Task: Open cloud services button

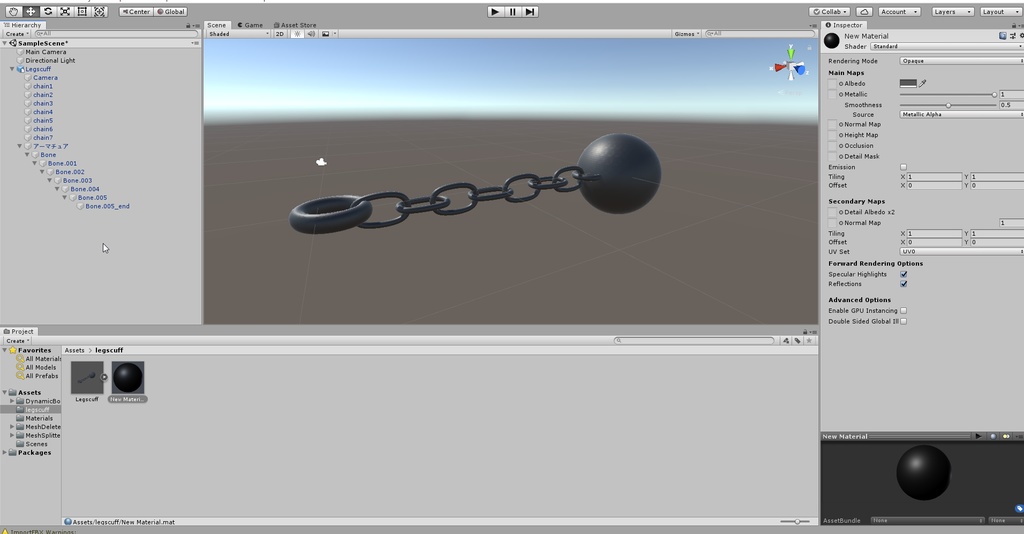Action: point(863,12)
